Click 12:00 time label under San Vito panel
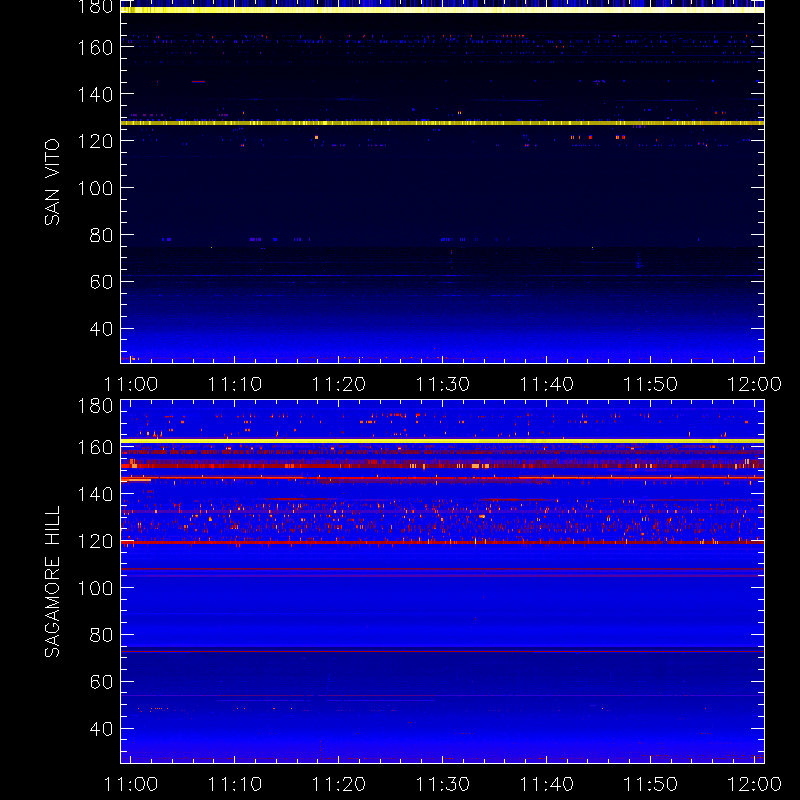800x800 pixels. tap(754, 384)
